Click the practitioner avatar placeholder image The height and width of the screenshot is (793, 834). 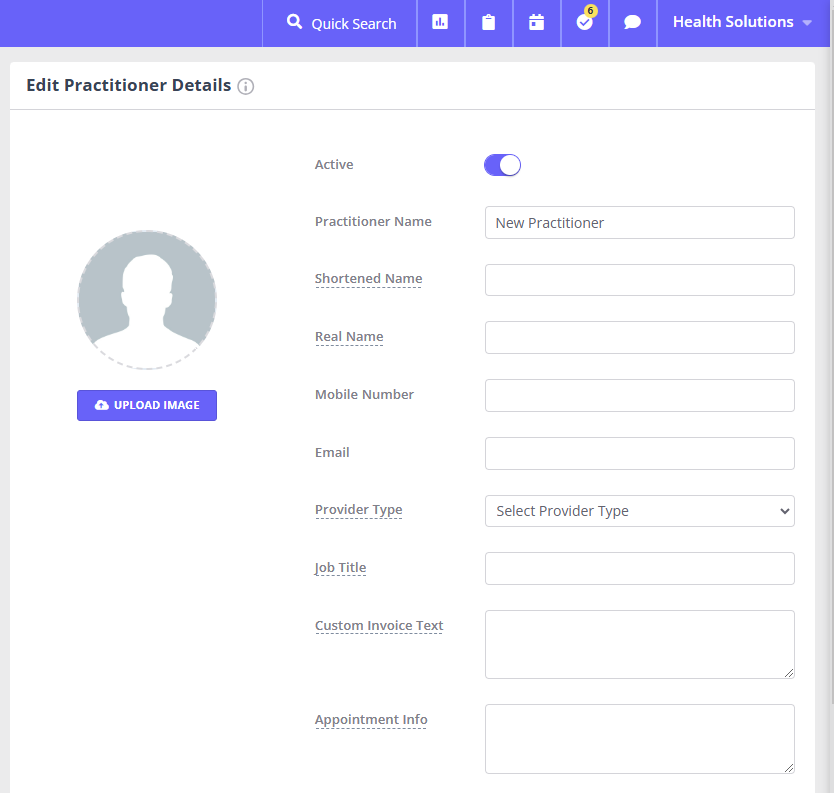pos(147,299)
